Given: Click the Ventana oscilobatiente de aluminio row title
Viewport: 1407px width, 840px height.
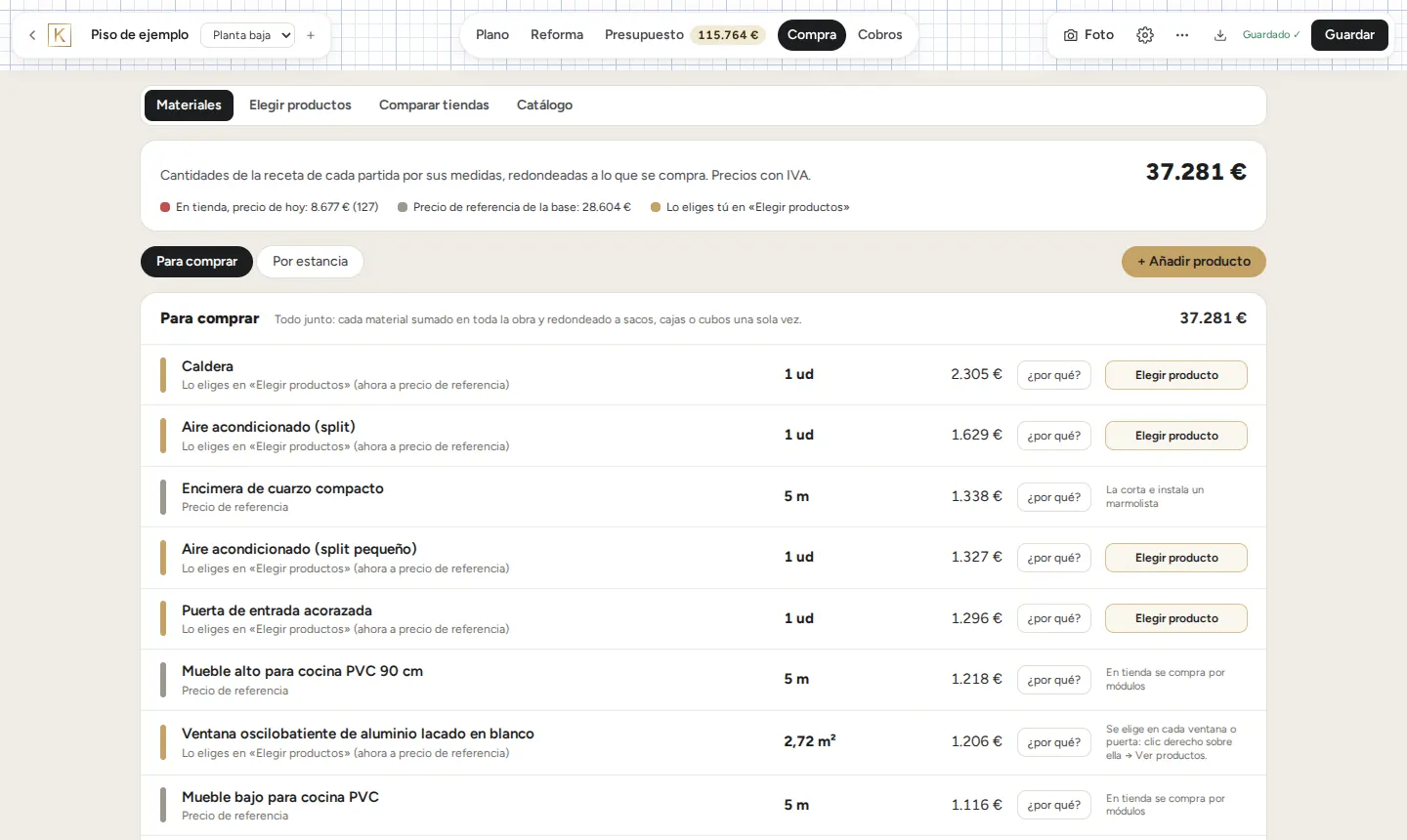Looking at the screenshot, I should click(x=358, y=734).
